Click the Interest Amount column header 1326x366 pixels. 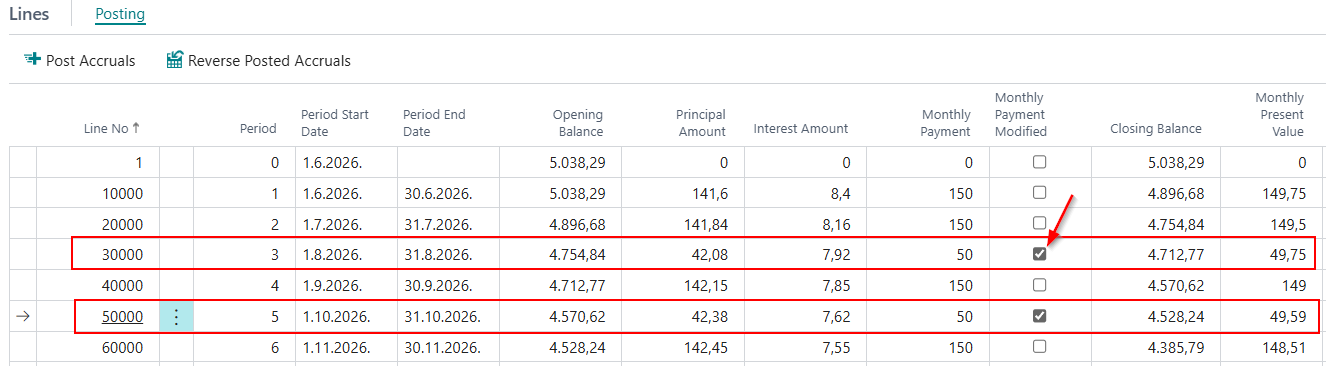(x=800, y=128)
